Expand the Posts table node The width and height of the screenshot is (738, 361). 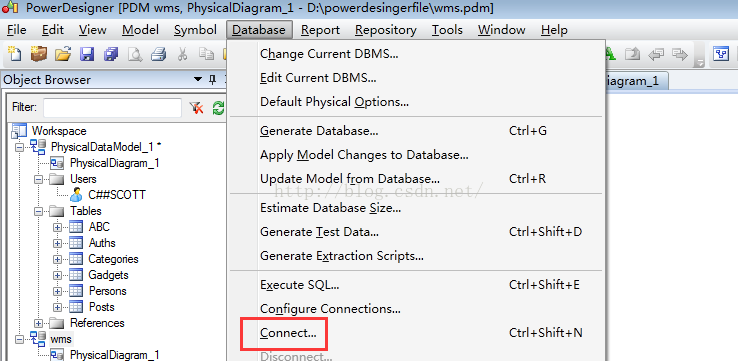coord(57,307)
